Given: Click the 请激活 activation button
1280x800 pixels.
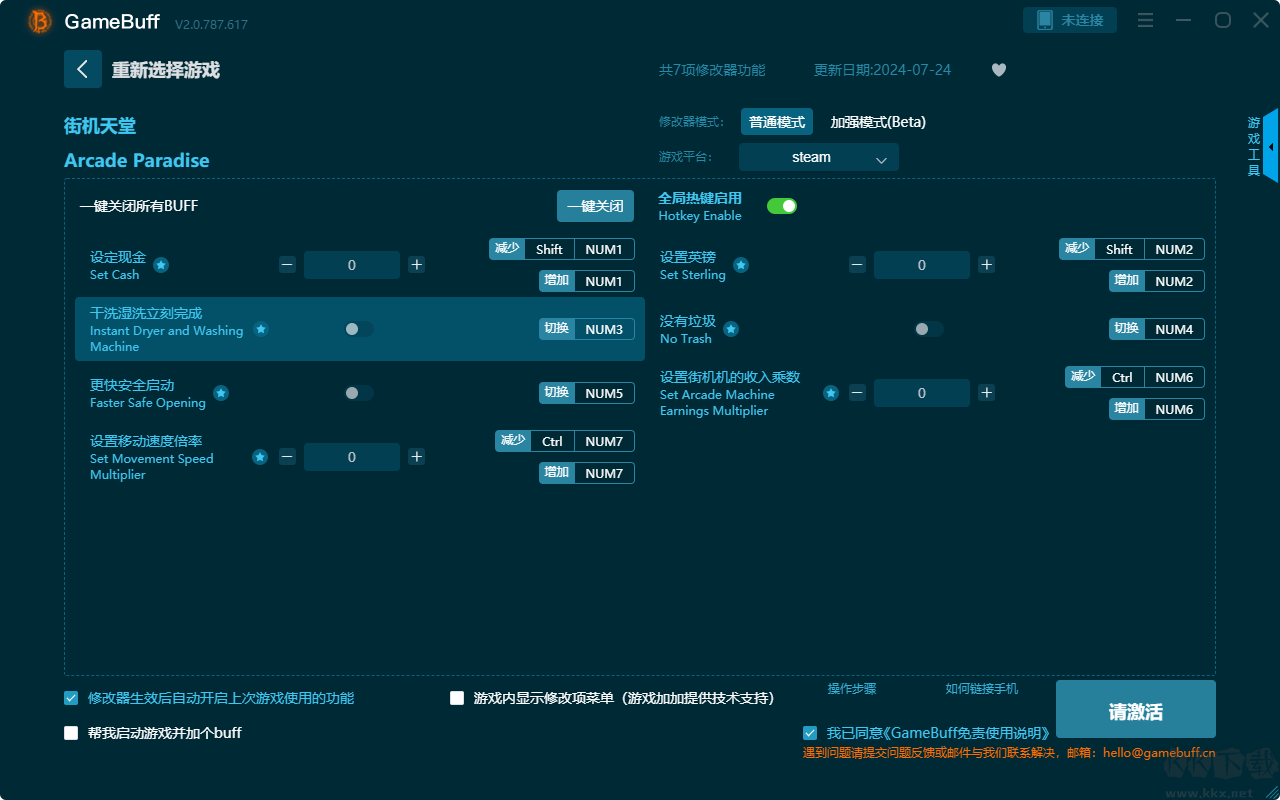Looking at the screenshot, I should point(1136,709).
